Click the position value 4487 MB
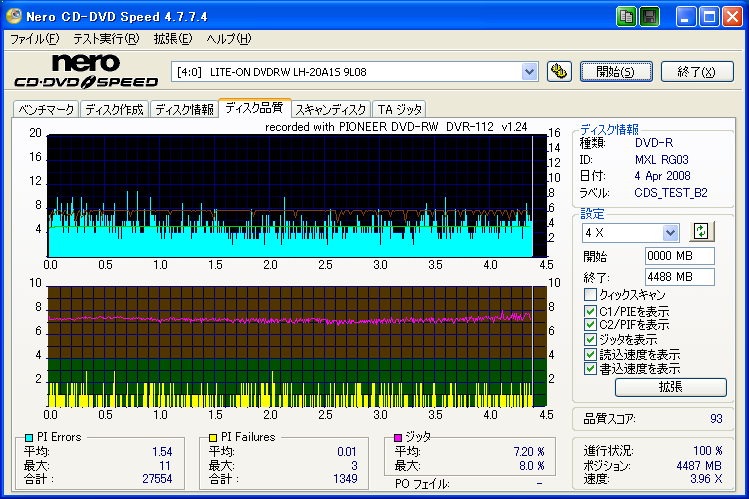The width and height of the screenshot is (749, 499). [x=699, y=466]
